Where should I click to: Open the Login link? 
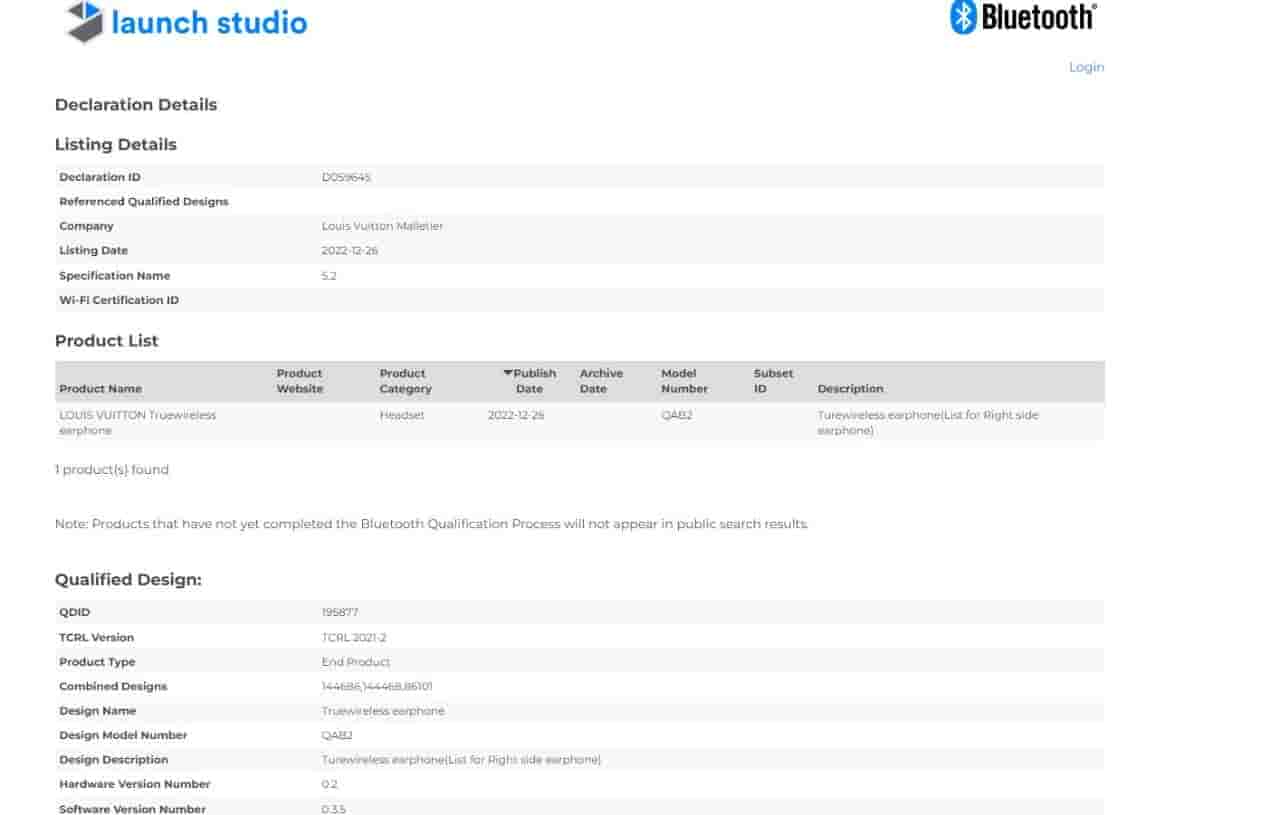tap(1086, 67)
